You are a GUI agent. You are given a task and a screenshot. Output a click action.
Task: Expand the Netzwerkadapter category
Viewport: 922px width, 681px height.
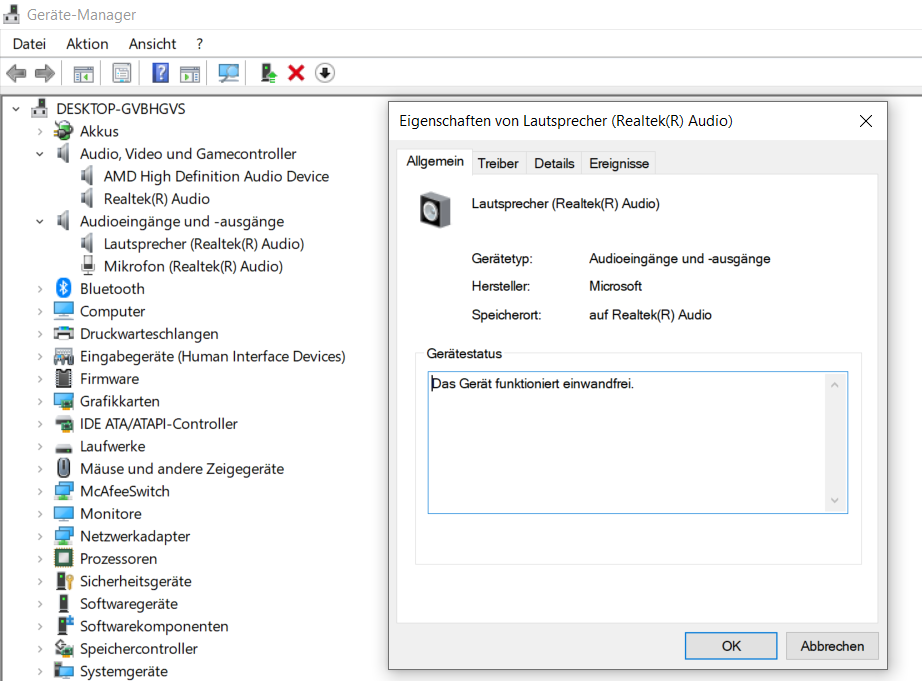[x=40, y=536]
